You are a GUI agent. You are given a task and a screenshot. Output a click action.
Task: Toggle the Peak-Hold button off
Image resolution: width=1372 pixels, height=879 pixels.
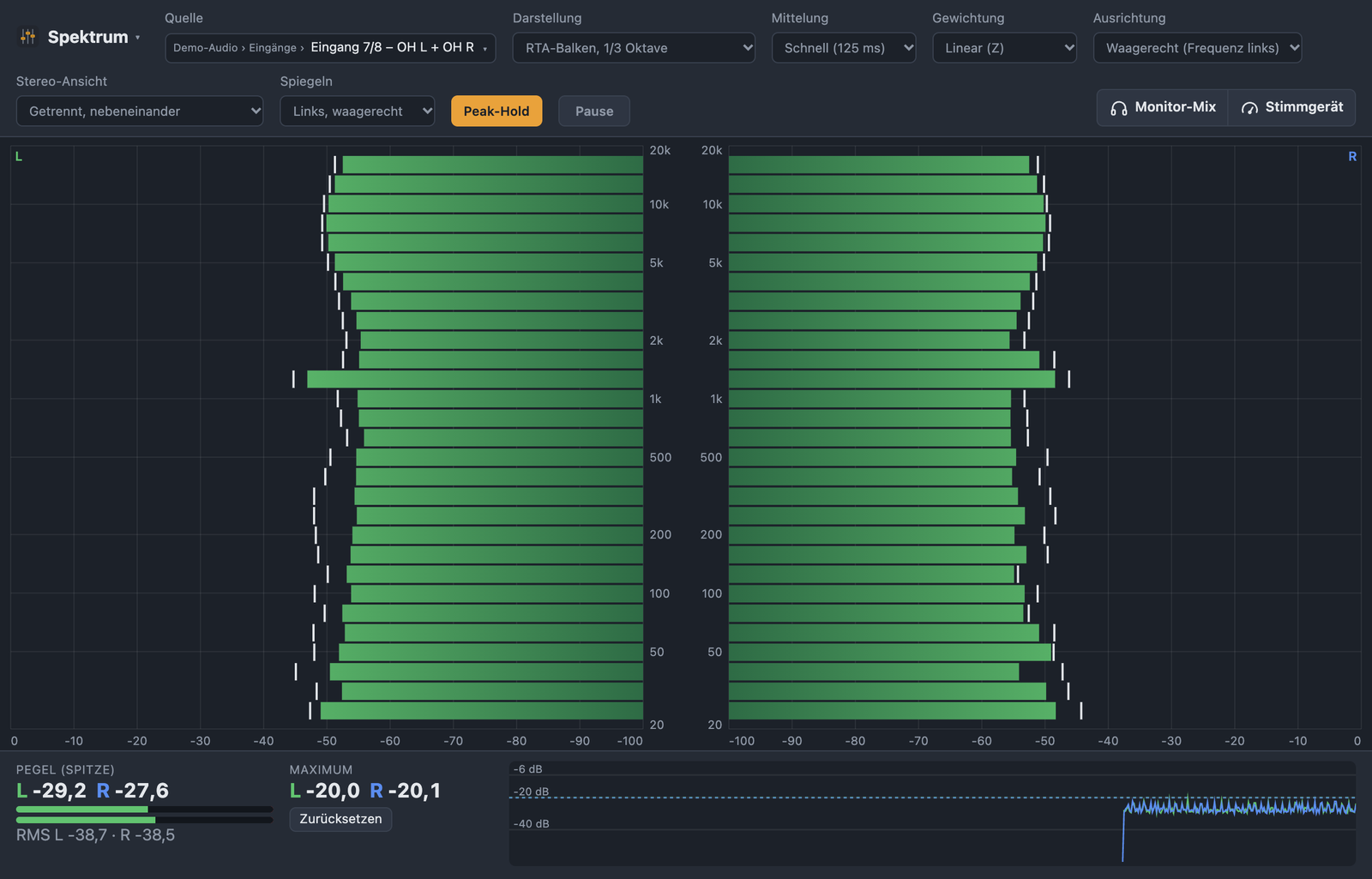click(x=496, y=111)
